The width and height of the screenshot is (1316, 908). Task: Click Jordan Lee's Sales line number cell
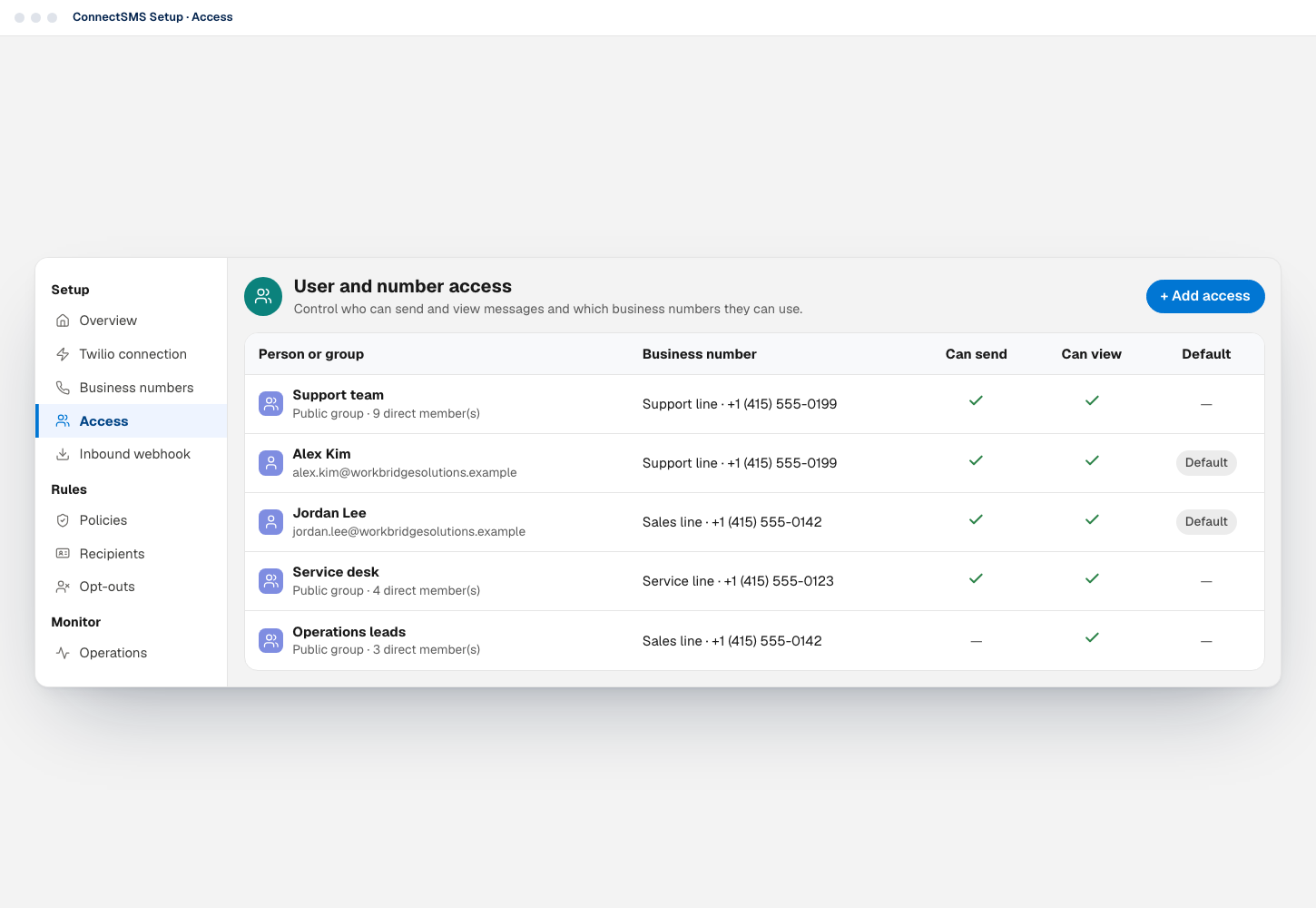[x=732, y=522]
